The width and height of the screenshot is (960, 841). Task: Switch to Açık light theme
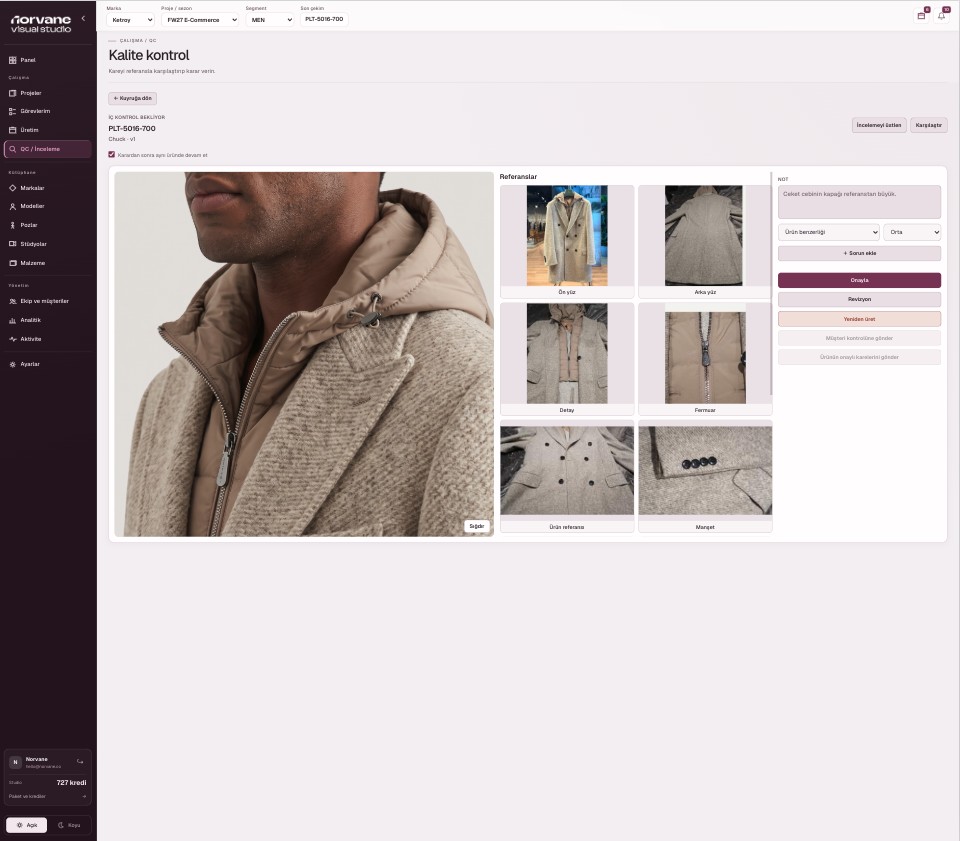tap(26, 825)
